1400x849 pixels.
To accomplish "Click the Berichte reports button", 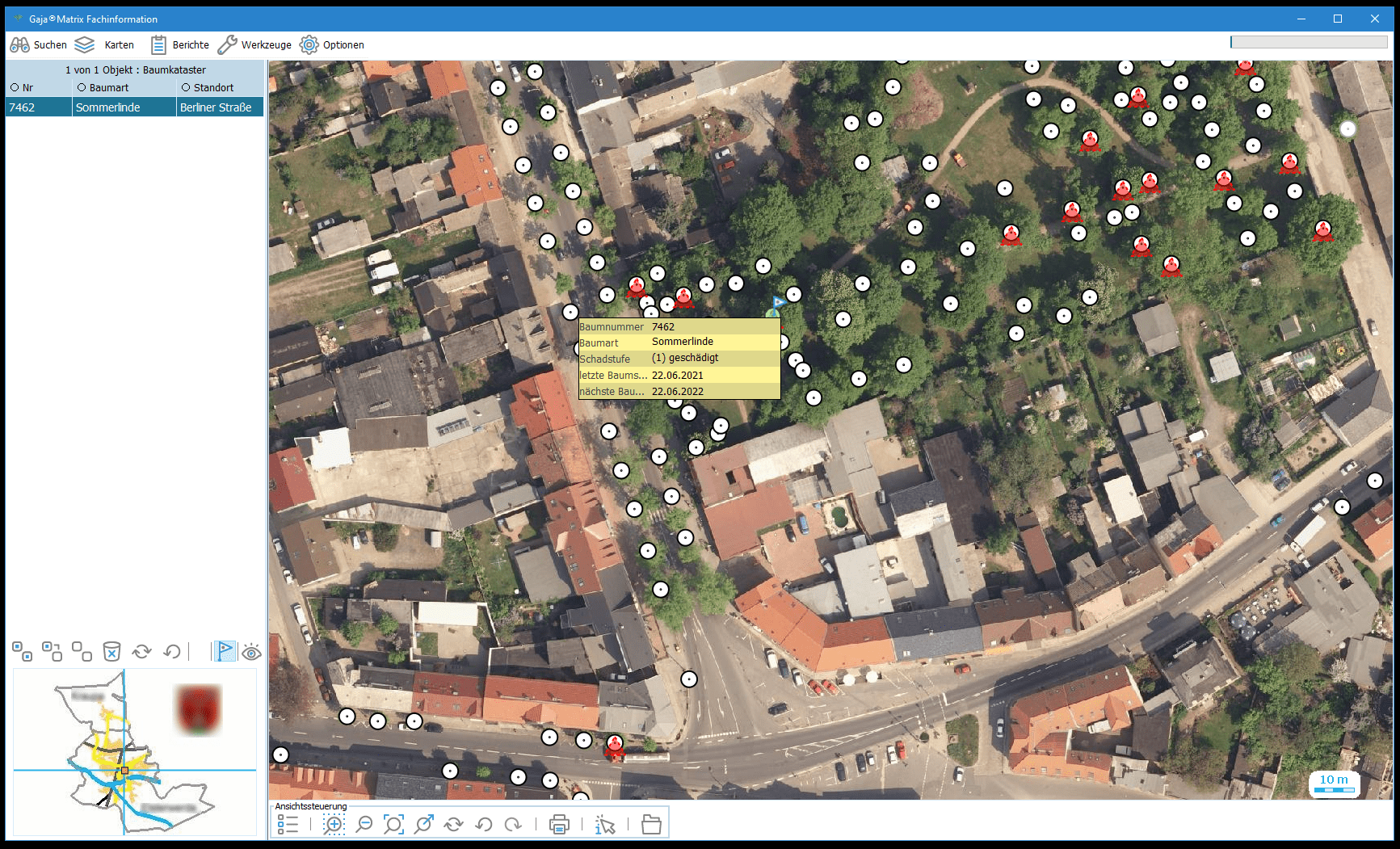I will tap(179, 45).
